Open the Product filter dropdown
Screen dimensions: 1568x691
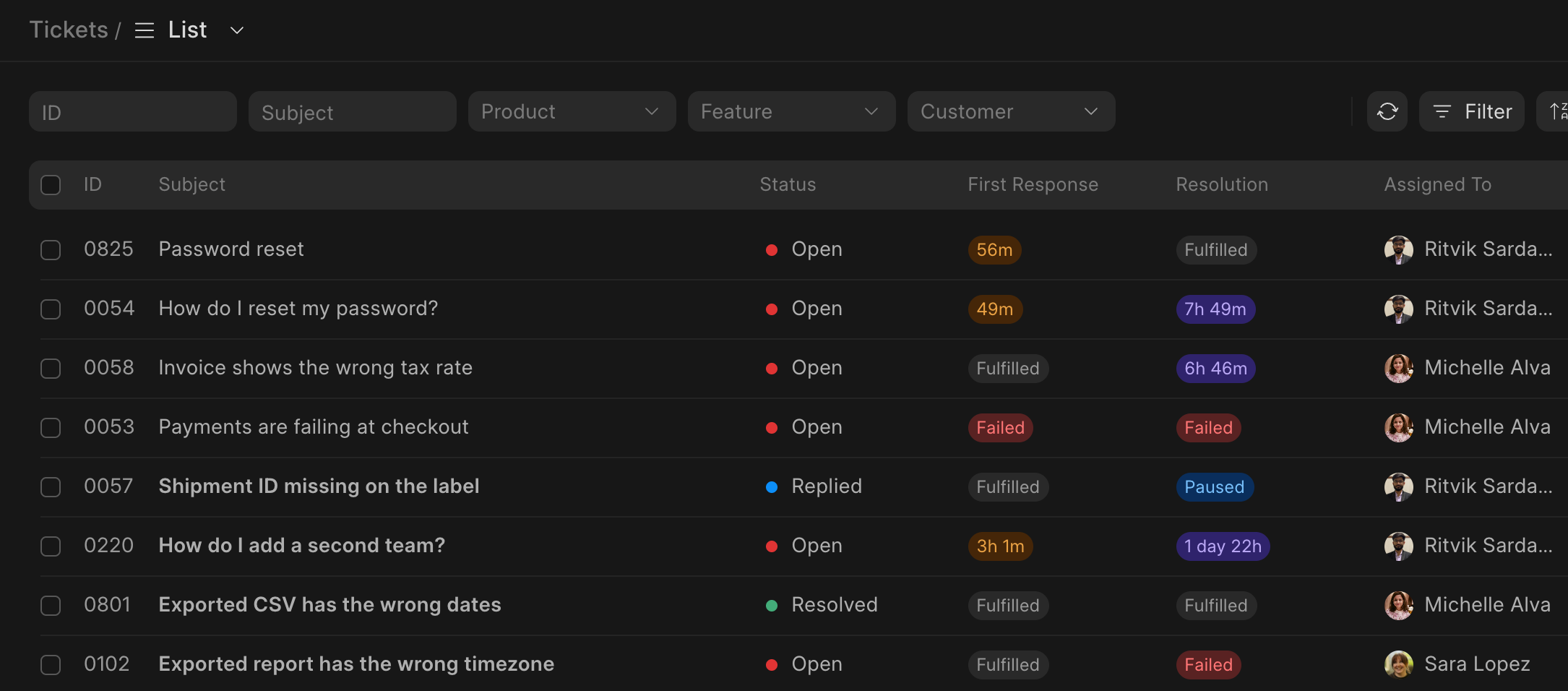(572, 111)
